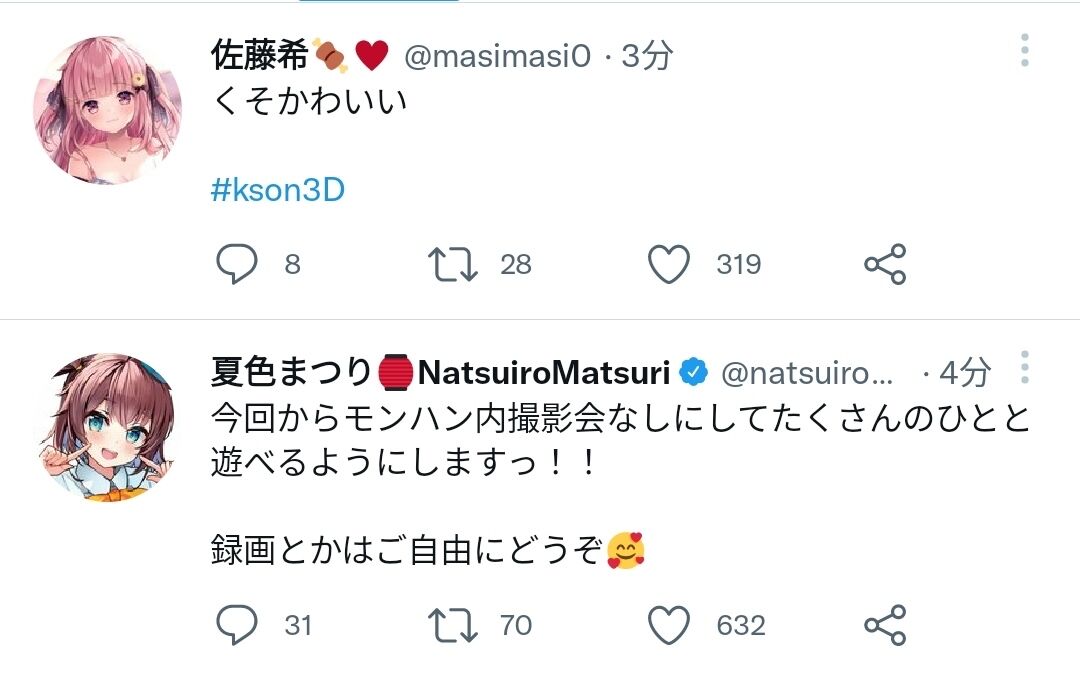
Task: Like the くそかわいい tweet
Action: click(669, 264)
